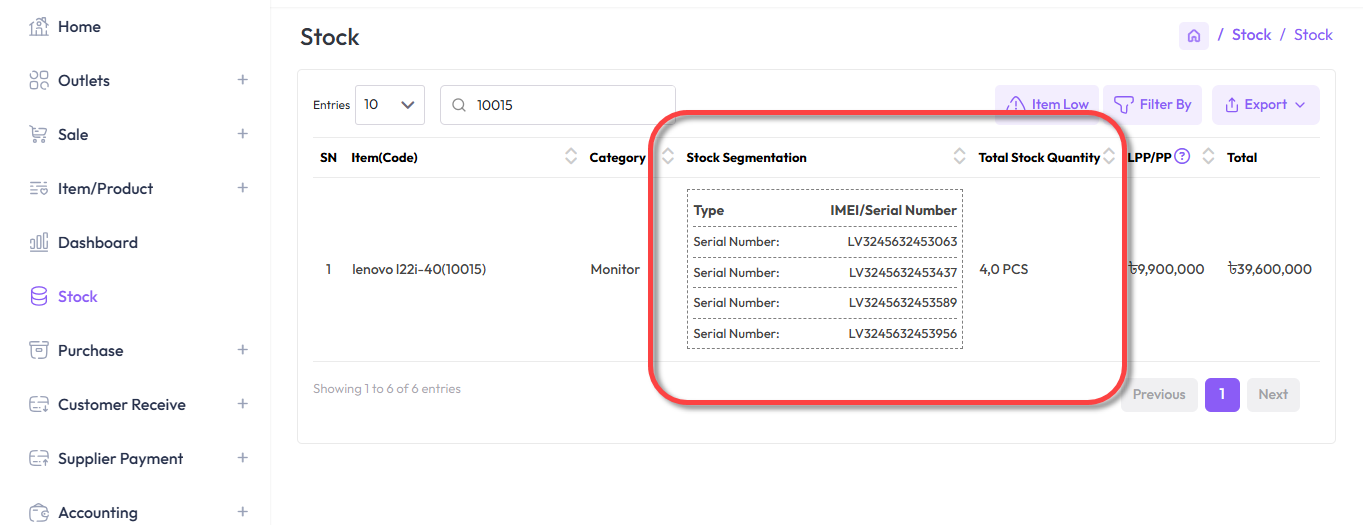The width and height of the screenshot is (1363, 525).
Task: Click the Purchase box icon
Action: click(x=39, y=351)
